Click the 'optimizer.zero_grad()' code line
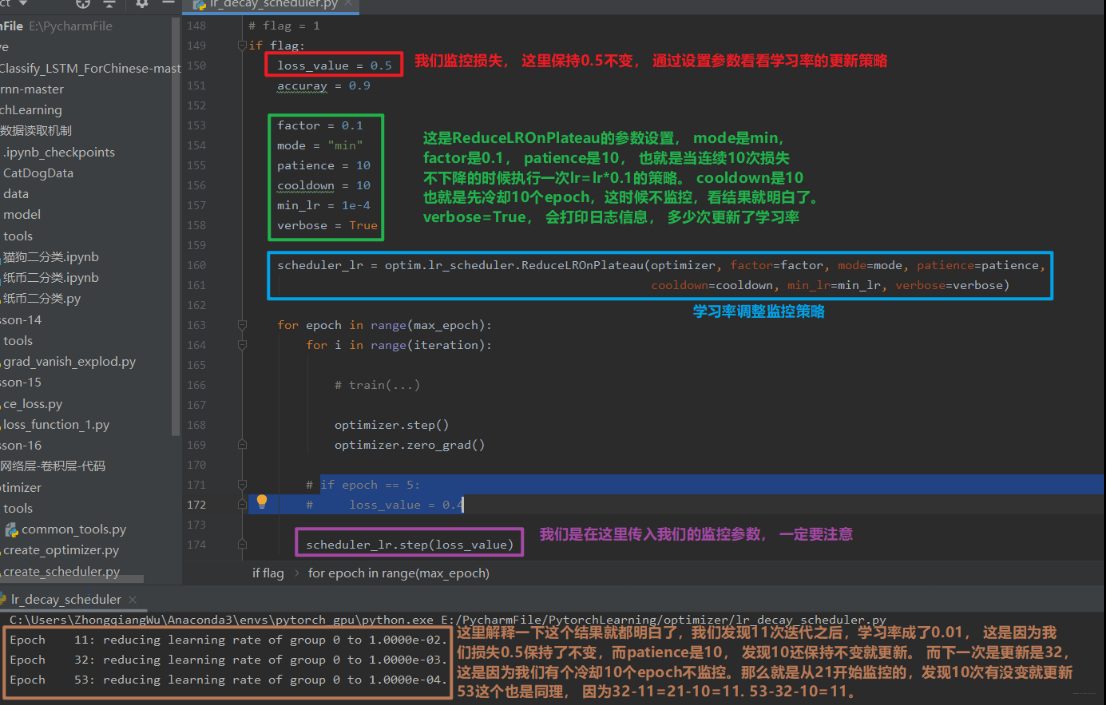1106x705 pixels. pos(409,445)
